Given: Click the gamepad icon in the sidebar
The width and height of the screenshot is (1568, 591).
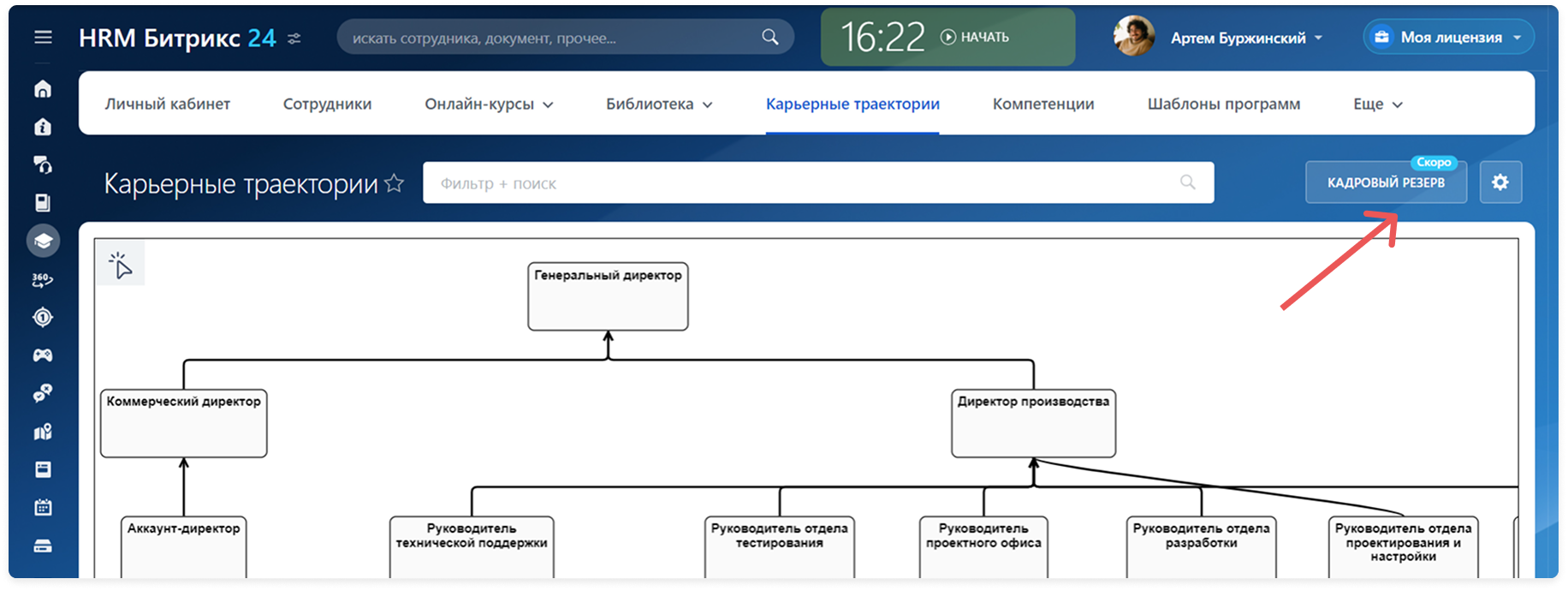Looking at the screenshot, I should [43, 355].
